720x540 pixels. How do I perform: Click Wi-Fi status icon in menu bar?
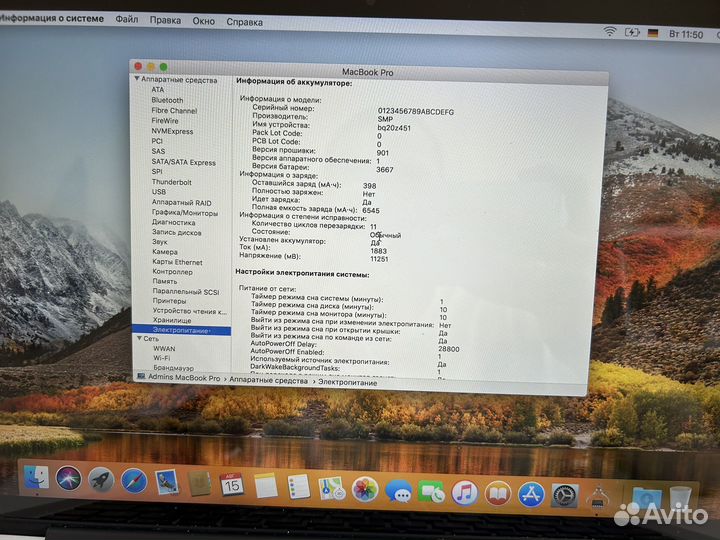point(609,32)
